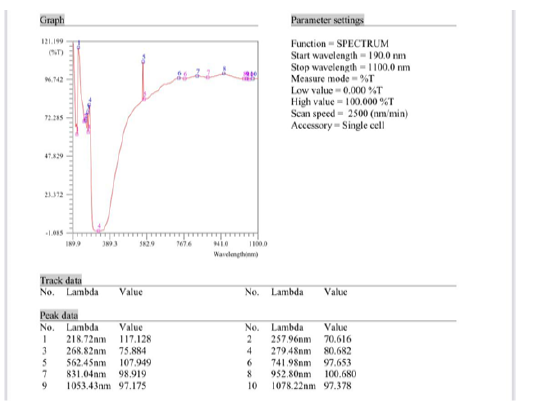Select the 'Peak data' heading
The width and height of the screenshot is (533, 408).
(59, 315)
